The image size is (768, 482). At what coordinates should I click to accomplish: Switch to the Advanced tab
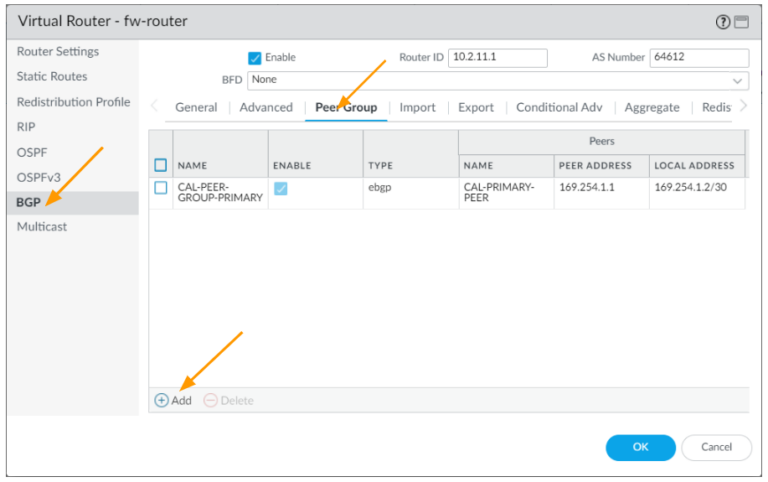pyautogui.click(x=266, y=107)
